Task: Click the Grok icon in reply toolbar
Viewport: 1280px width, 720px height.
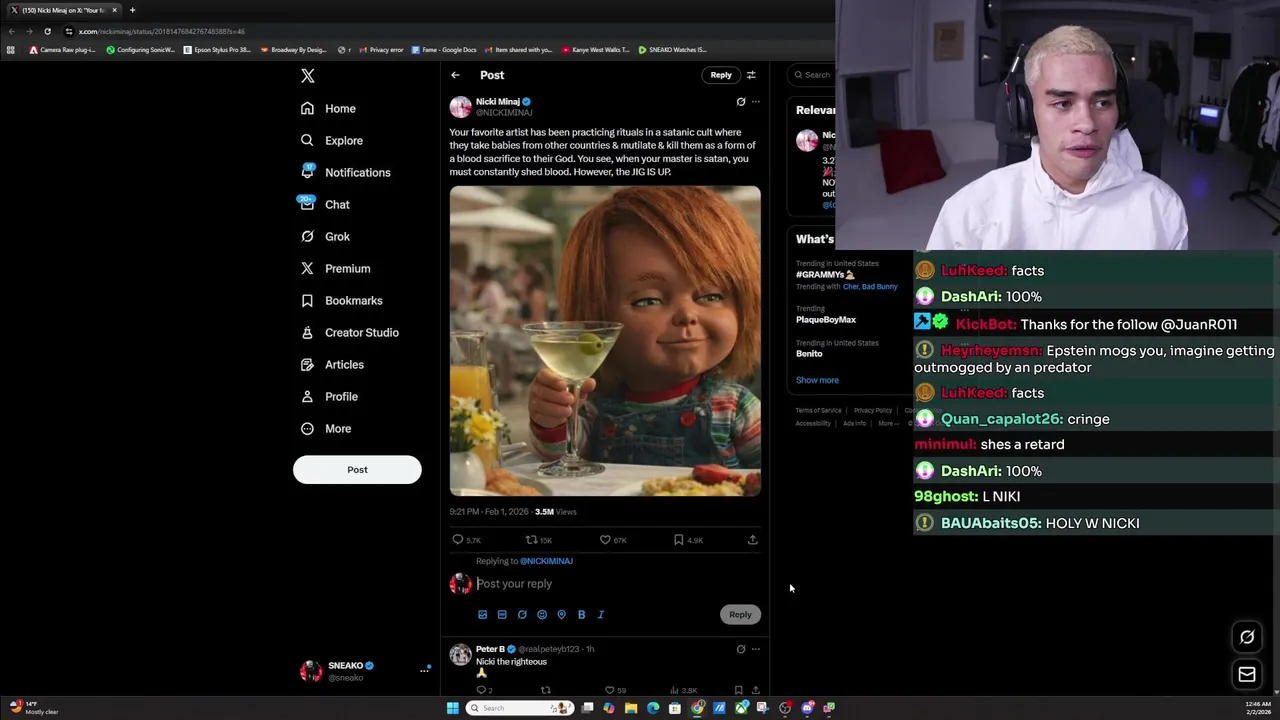Action: 522,615
